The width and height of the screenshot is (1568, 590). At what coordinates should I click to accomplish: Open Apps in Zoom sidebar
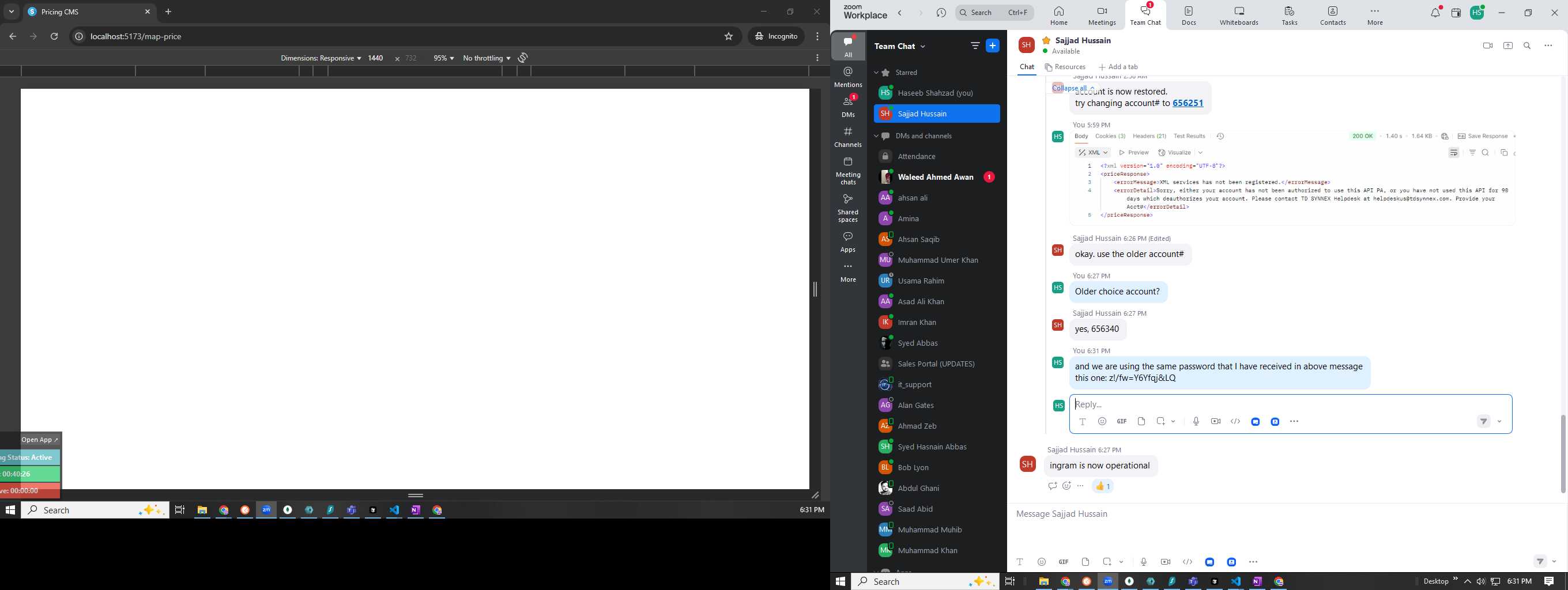pos(848,241)
